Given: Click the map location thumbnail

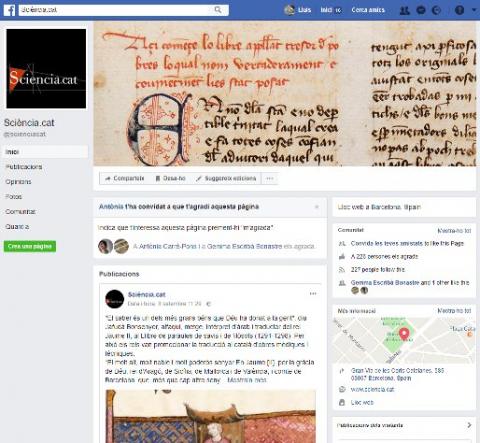Looking at the screenshot, I should pos(404,340).
